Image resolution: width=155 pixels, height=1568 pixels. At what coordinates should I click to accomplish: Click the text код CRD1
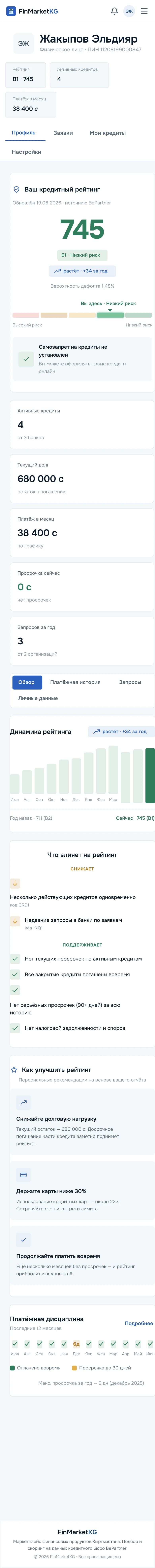pyautogui.click(x=19, y=905)
